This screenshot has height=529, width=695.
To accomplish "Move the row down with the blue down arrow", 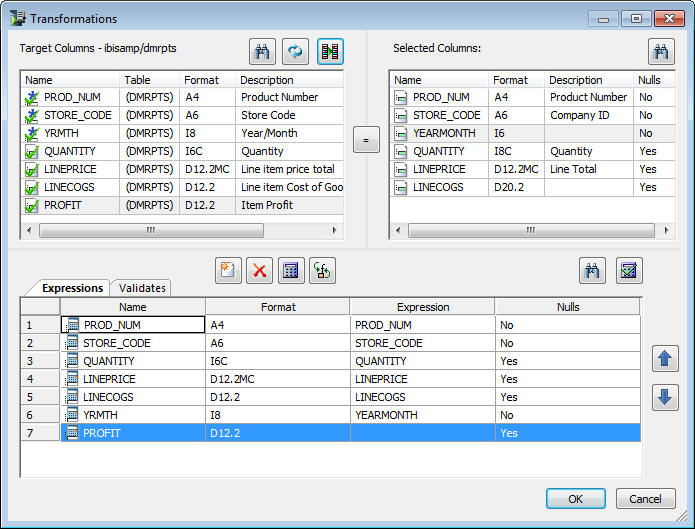I will (665, 397).
